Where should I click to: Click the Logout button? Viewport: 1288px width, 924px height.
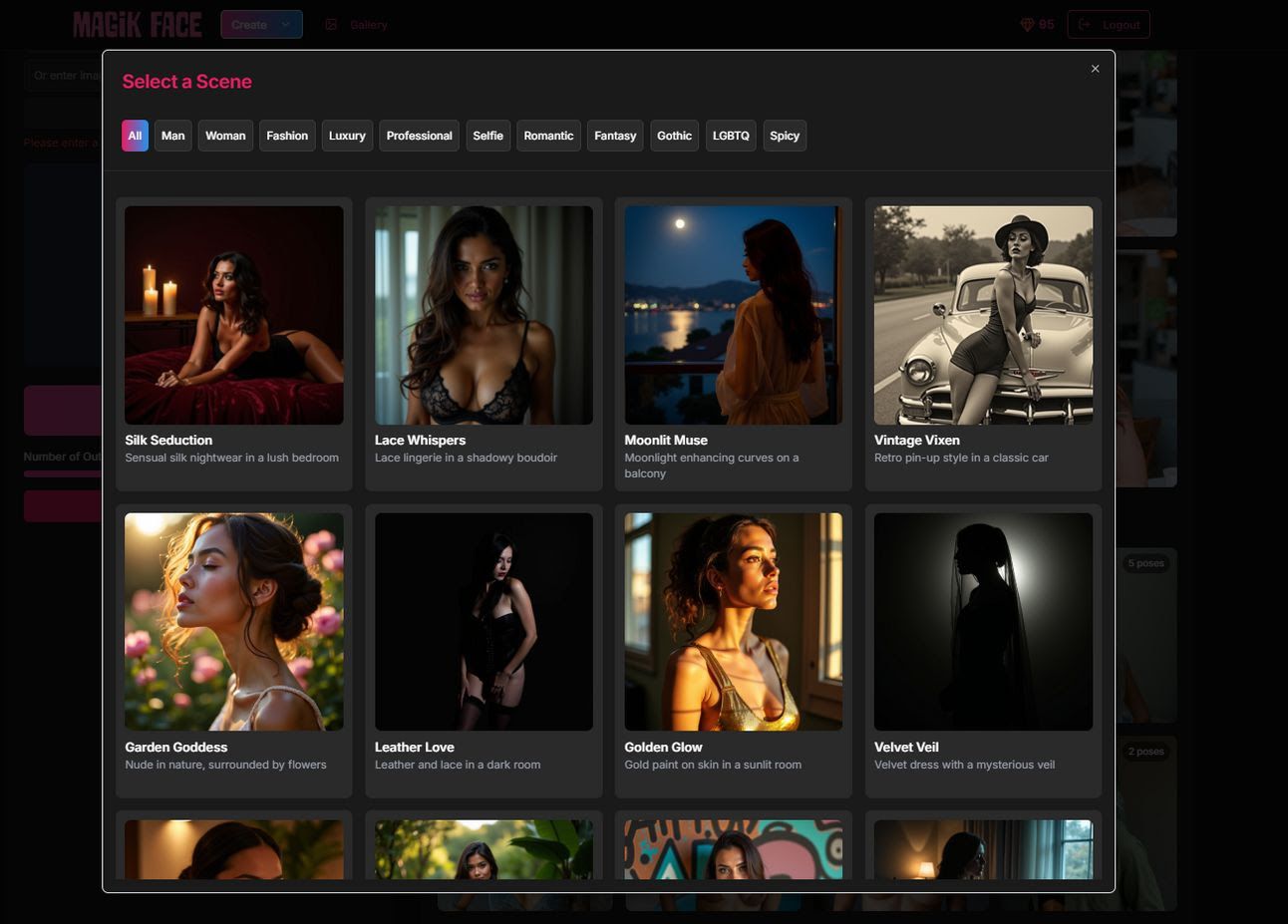coord(1109,25)
